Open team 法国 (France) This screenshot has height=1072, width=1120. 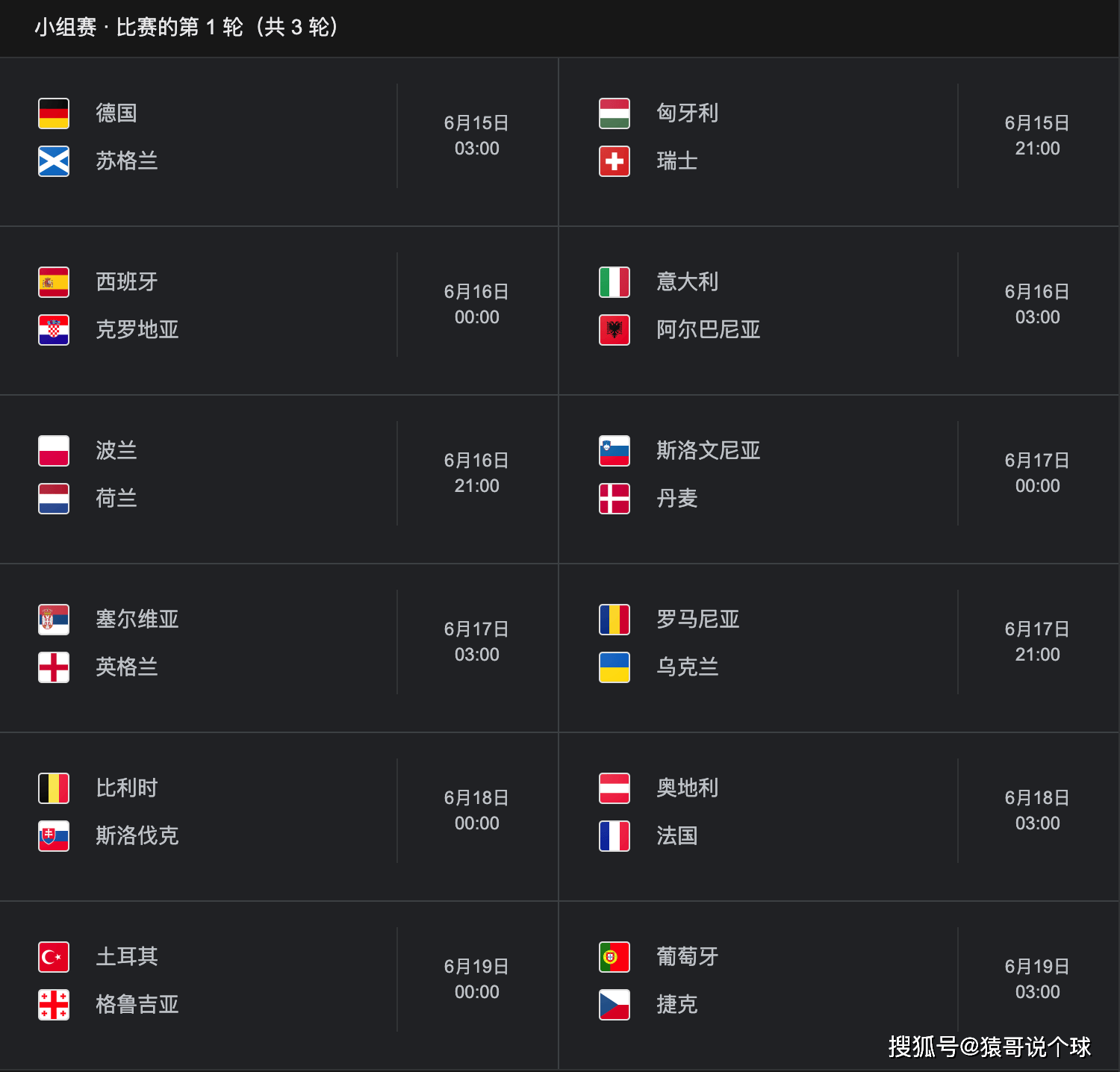click(x=677, y=836)
